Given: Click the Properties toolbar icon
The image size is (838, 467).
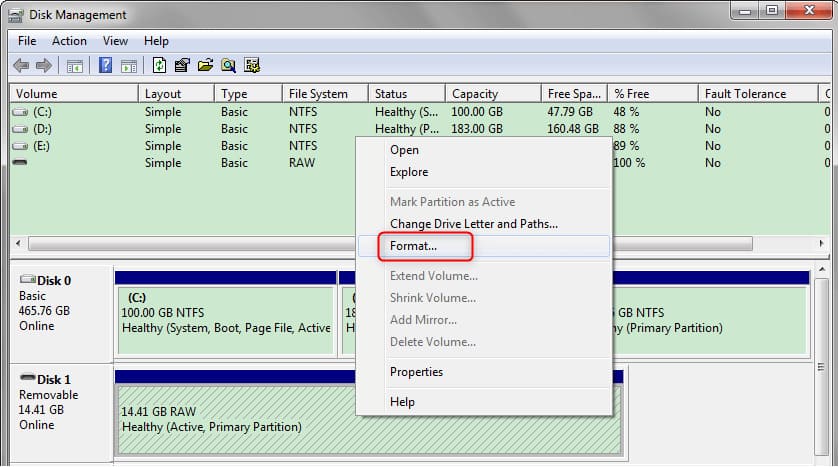Looking at the screenshot, I should tap(182, 66).
